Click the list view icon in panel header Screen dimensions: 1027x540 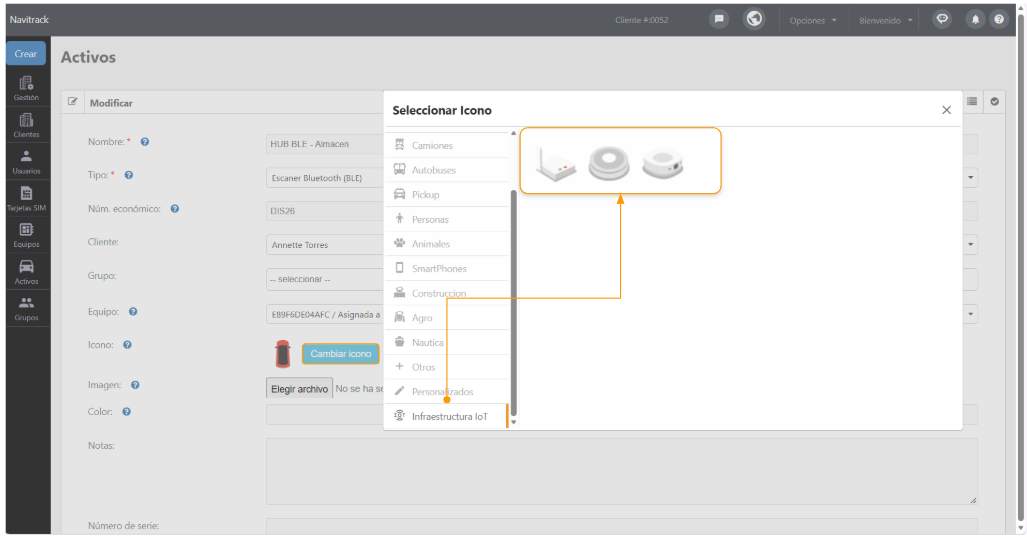pos(972,101)
